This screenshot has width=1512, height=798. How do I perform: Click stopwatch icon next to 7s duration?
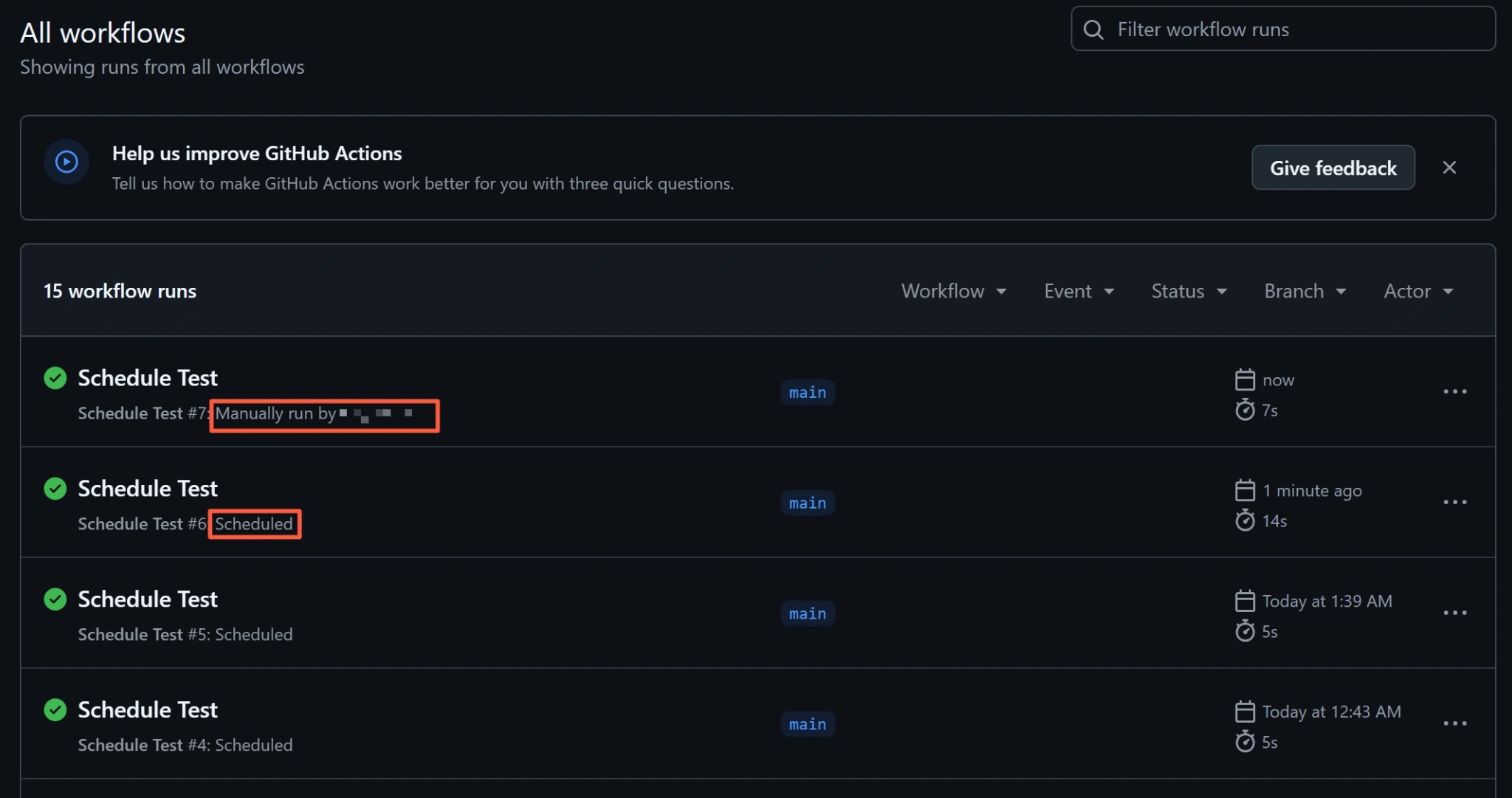[x=1245, y=410]
